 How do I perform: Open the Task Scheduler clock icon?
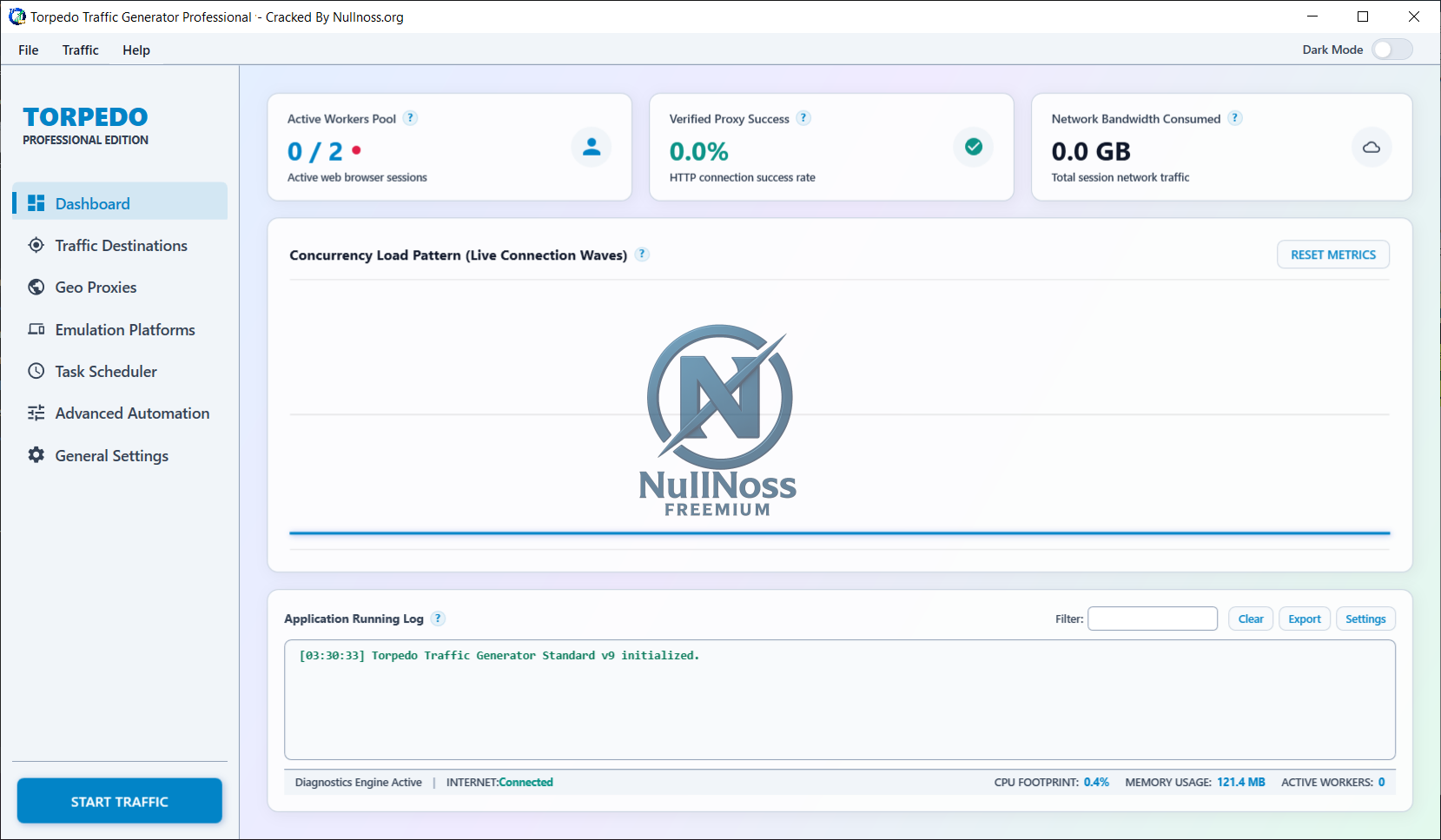point(36,371)
